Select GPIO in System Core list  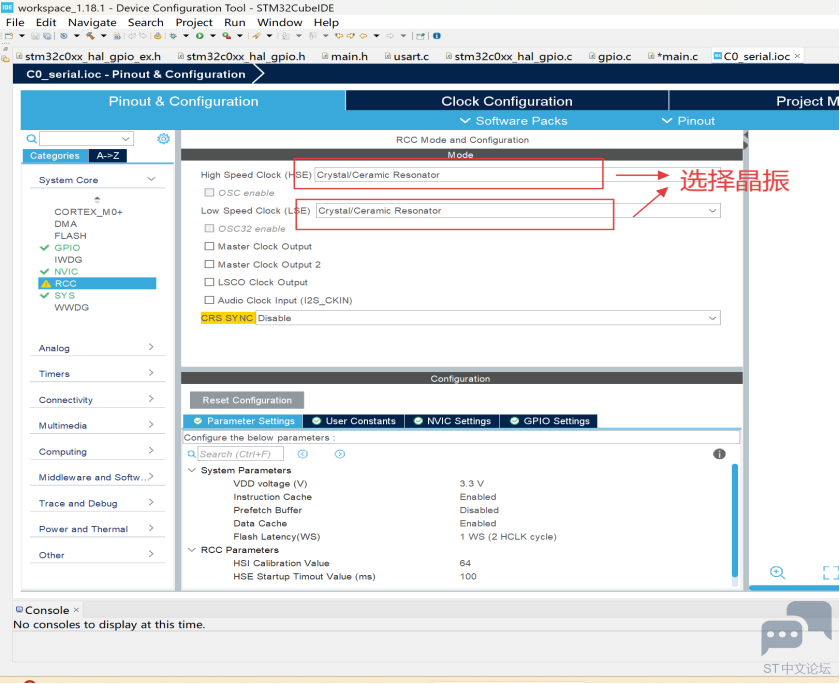click(67, 247)
